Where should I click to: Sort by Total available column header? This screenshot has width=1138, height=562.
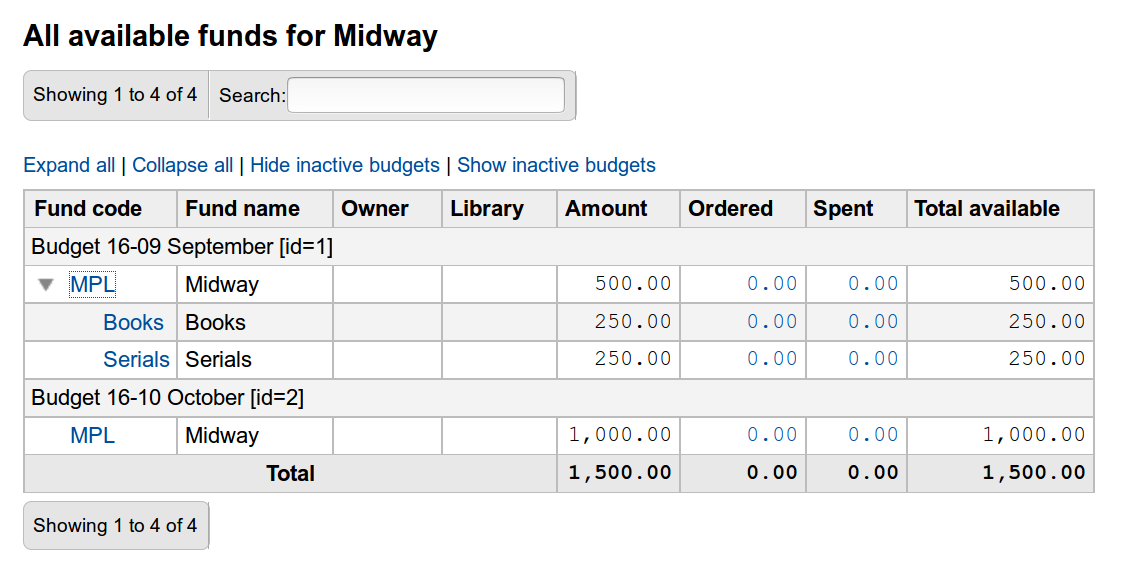coord(987,209)
